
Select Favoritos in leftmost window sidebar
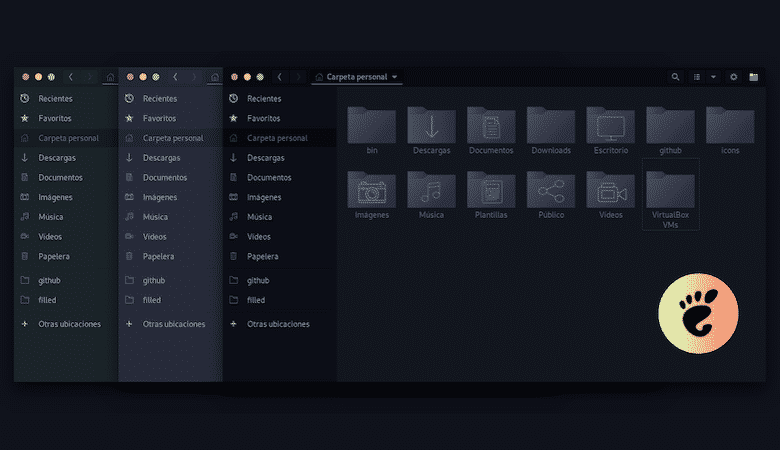tap(66, 118)
